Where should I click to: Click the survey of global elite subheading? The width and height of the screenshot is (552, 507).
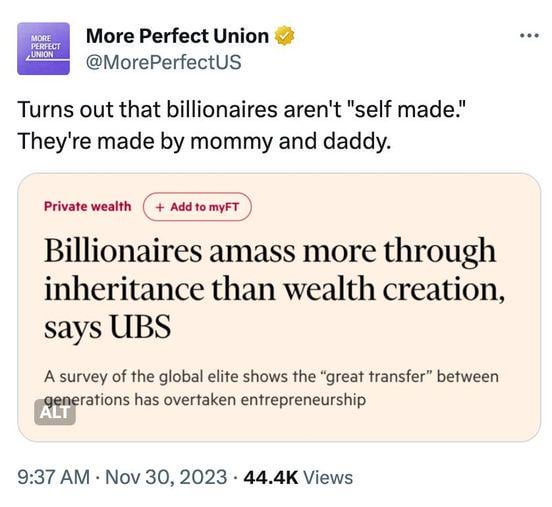click(271, 388)
